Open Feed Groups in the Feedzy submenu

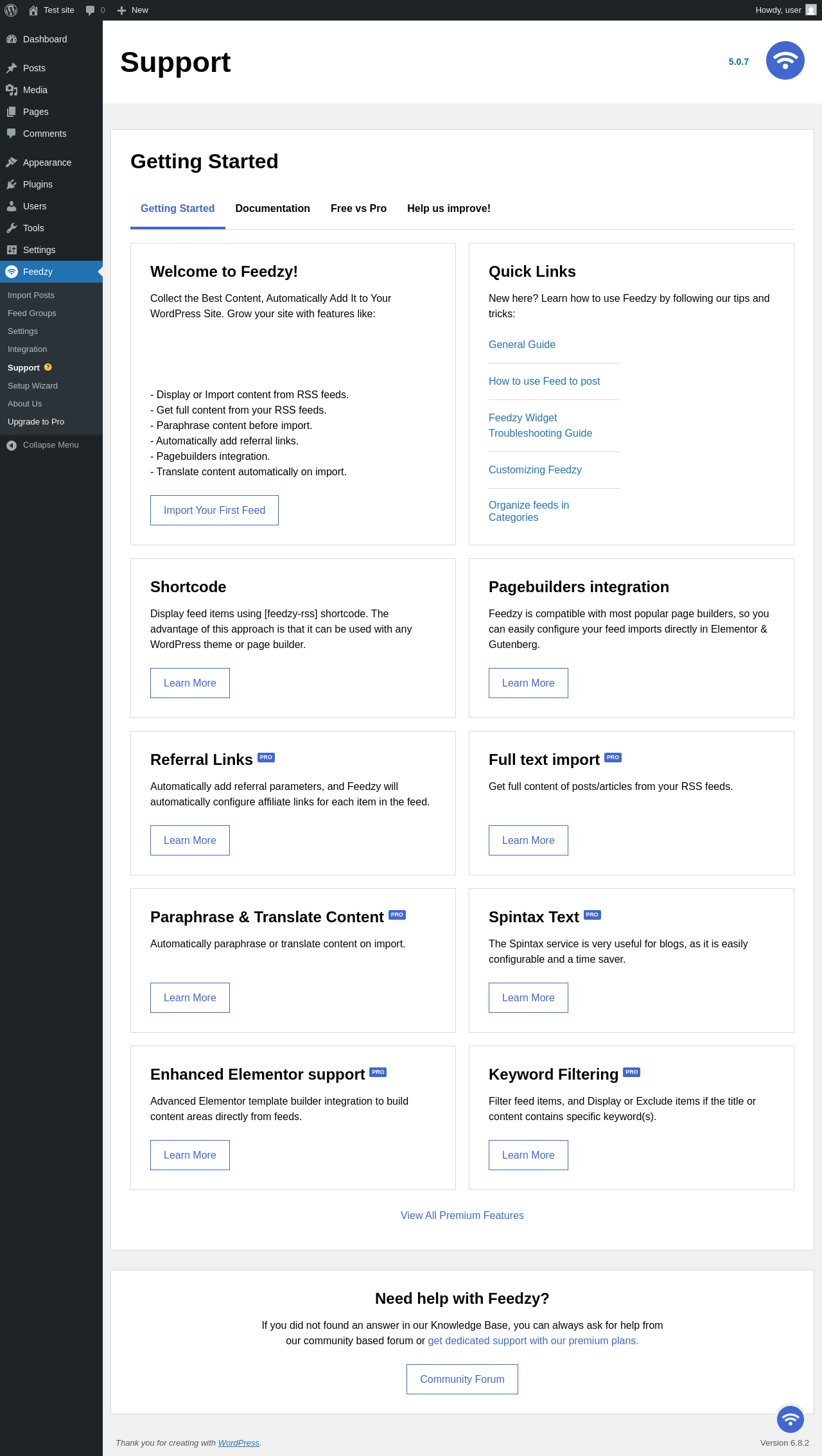pyautogui.click(x=32, y=313)
